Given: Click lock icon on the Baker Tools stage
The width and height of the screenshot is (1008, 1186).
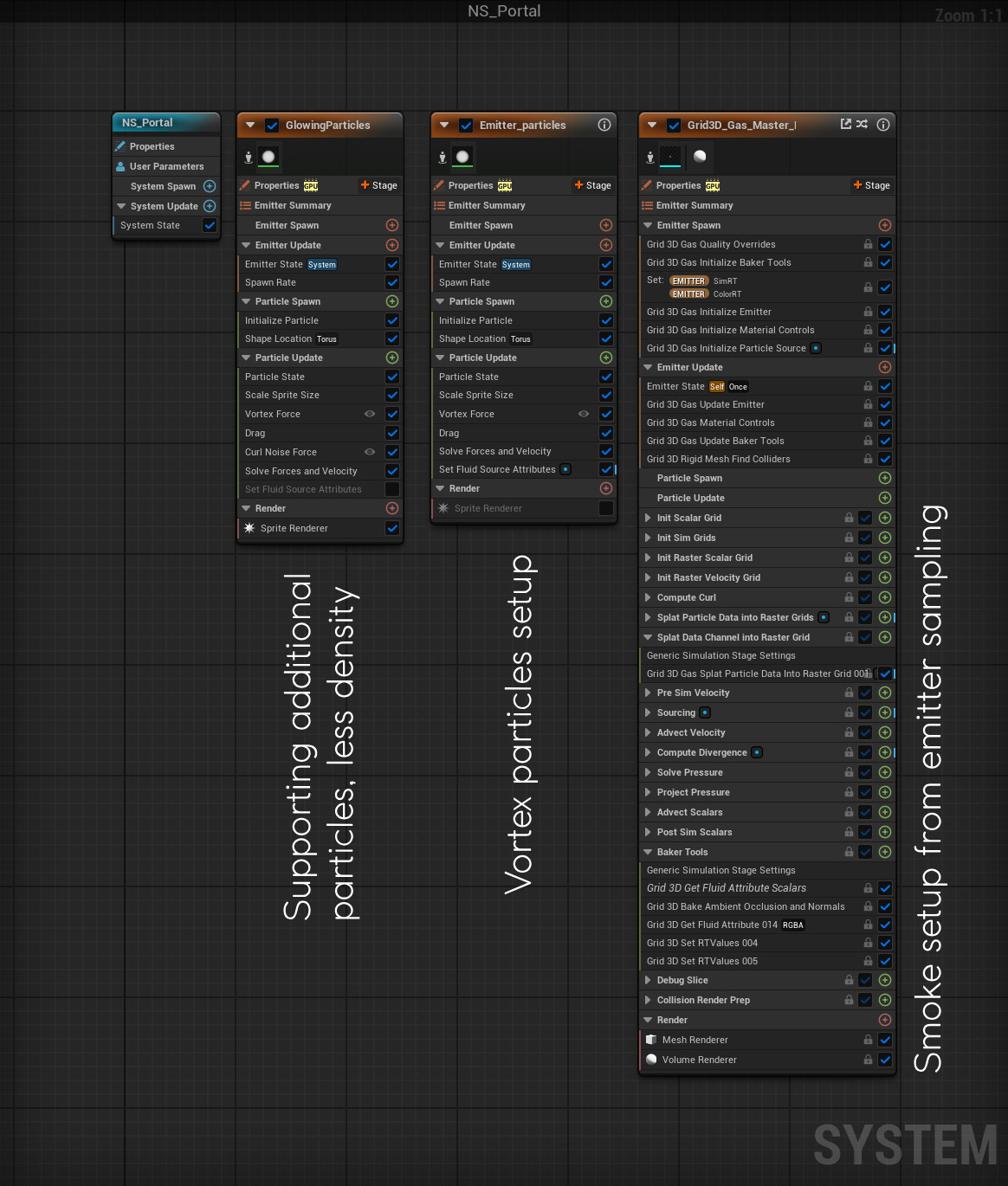Looking at the screenshot, I should [x=850, y=852].
